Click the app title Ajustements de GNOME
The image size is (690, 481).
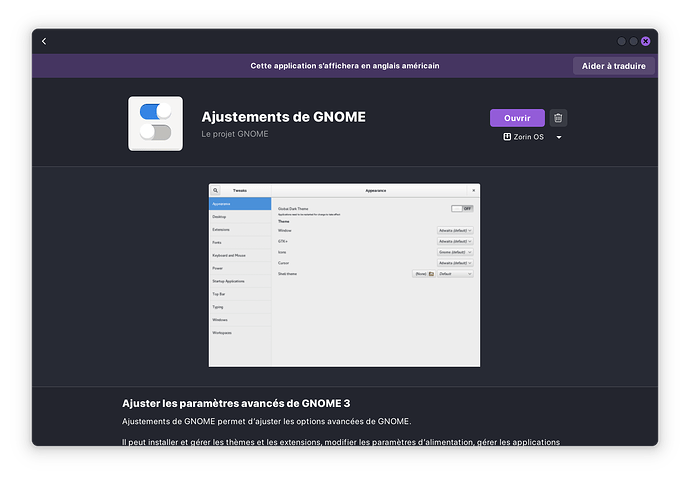point(283,117)
